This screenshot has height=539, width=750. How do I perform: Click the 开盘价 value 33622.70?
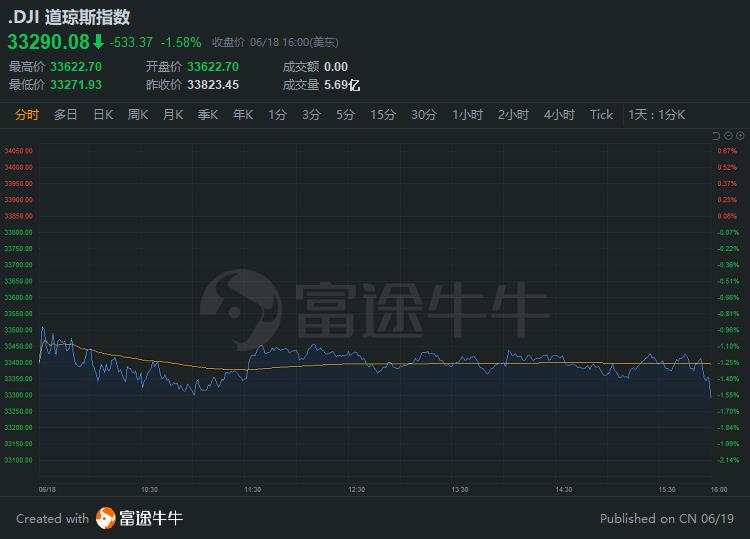tap(213, 66)
